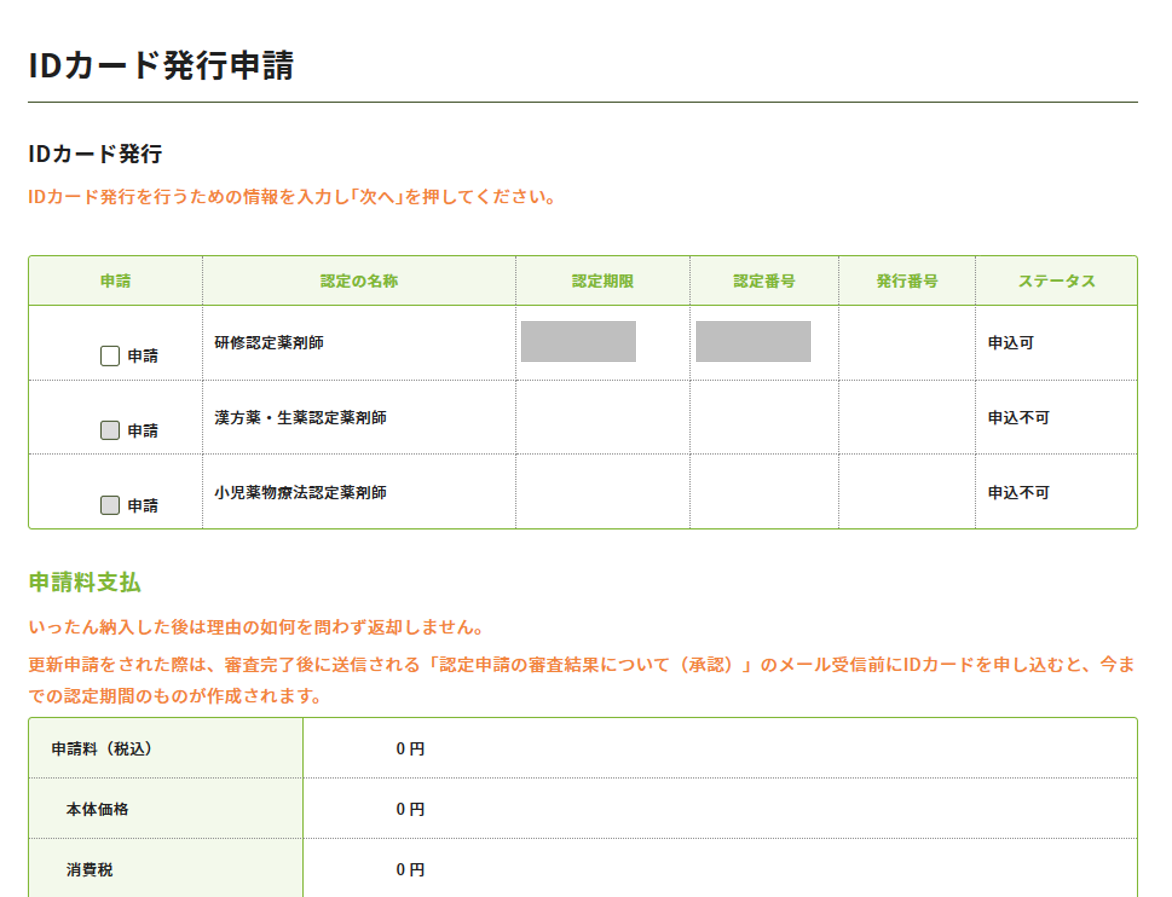Image resolution: width=1172 pixels, height=897 pixels.
Task: Click the 研修認定薬剤師 certification name
Action: tap(269, 343)
